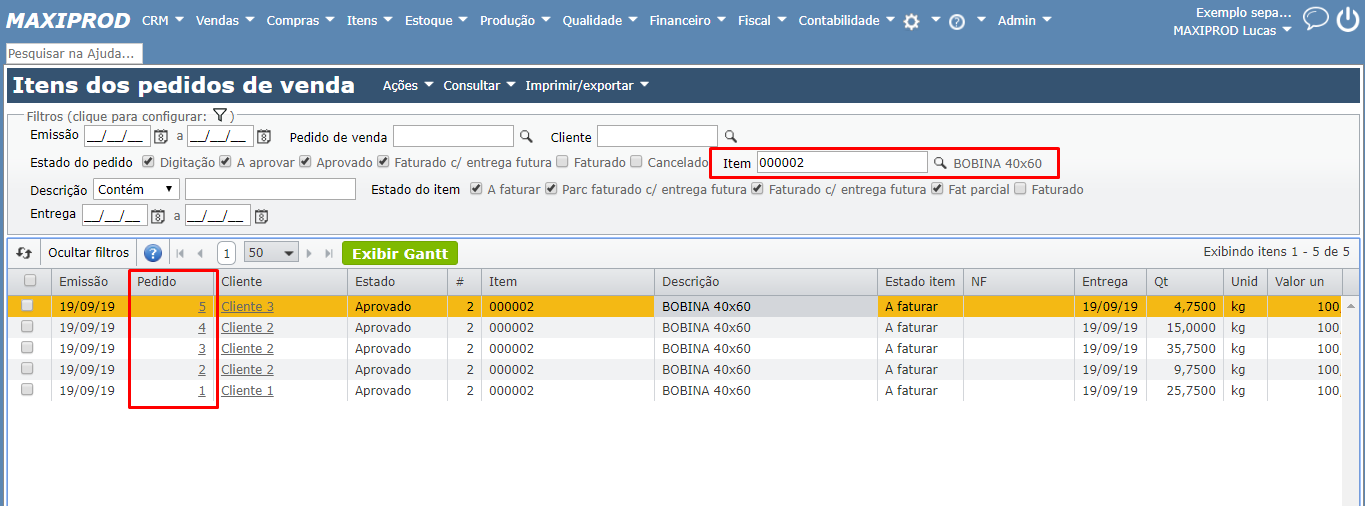Uncheck the Digitação order state checkbox

(148, 162)
